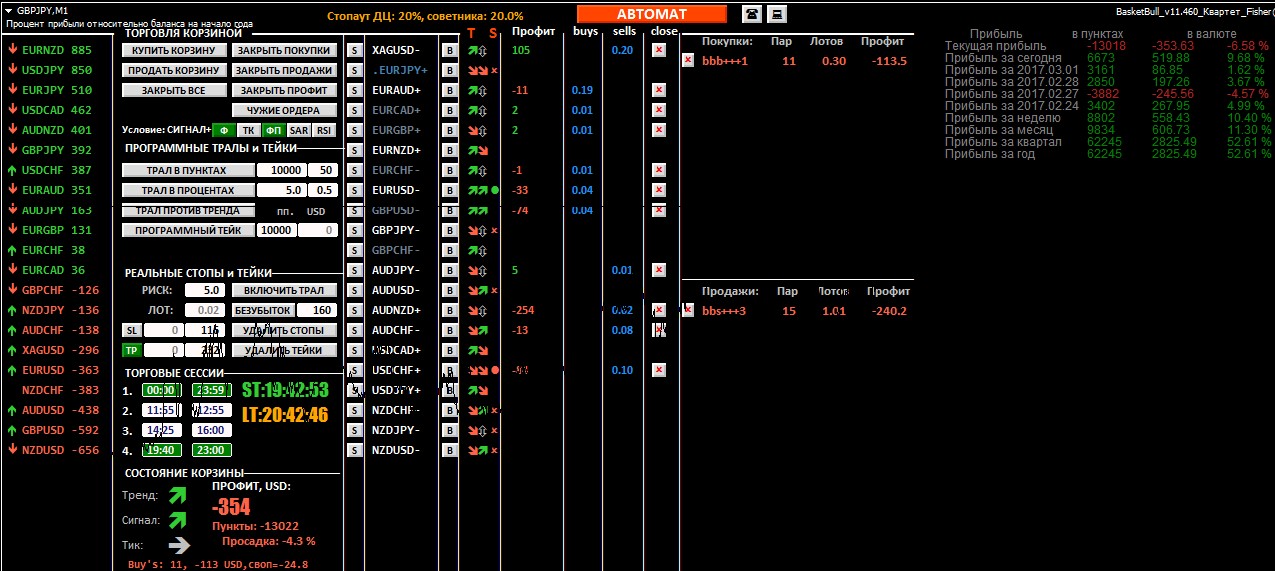Toggle the SL stop-loss button
1275x571 pixels.
pyautogui.click(x=132, y=330)
